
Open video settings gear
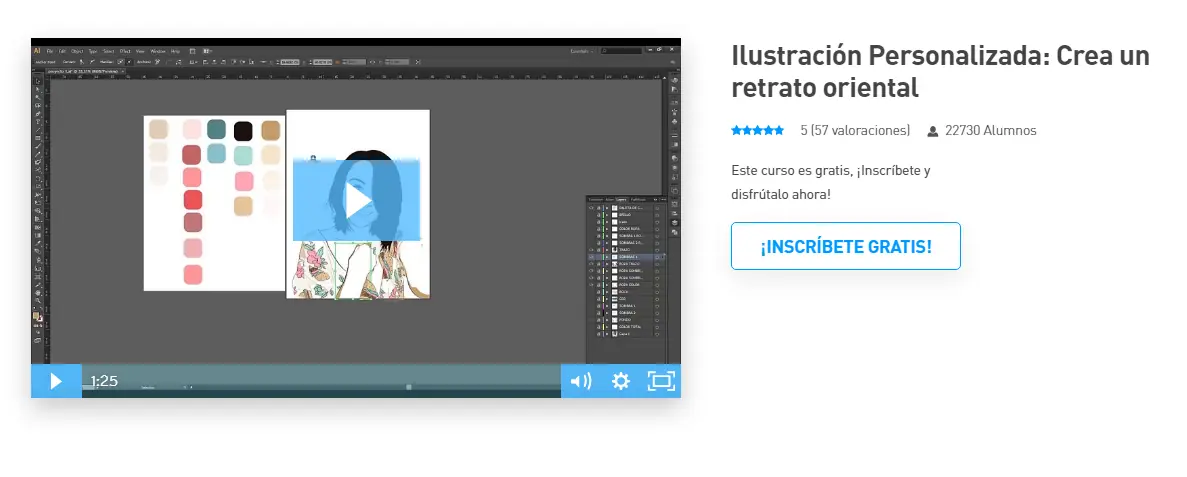pyautogui.click(x=621, y=381)
